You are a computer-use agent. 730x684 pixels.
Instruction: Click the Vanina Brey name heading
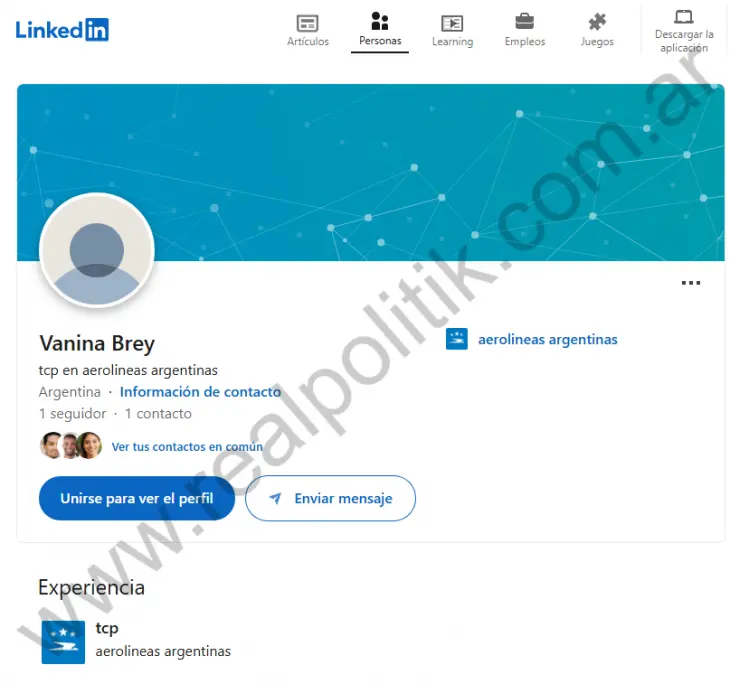click(97, 344)
